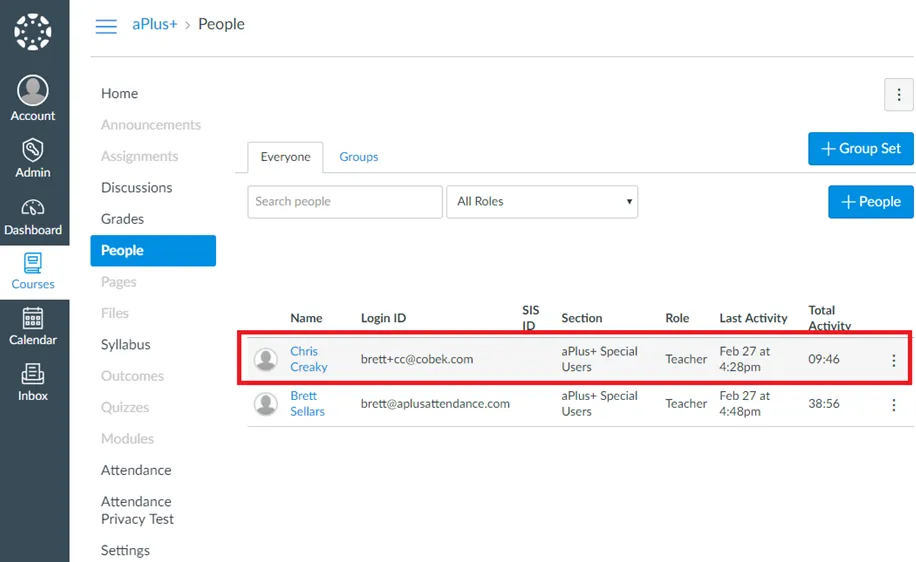The height and width of the screenshot is (562, 916).
Task: Open the page options kebab button
Action: click(898, 95)
